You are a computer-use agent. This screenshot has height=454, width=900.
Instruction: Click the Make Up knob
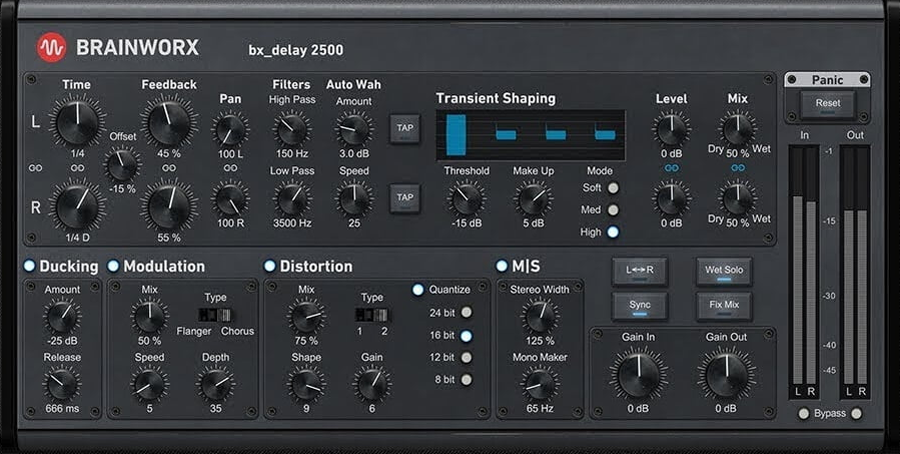click(x=533, y=200)
